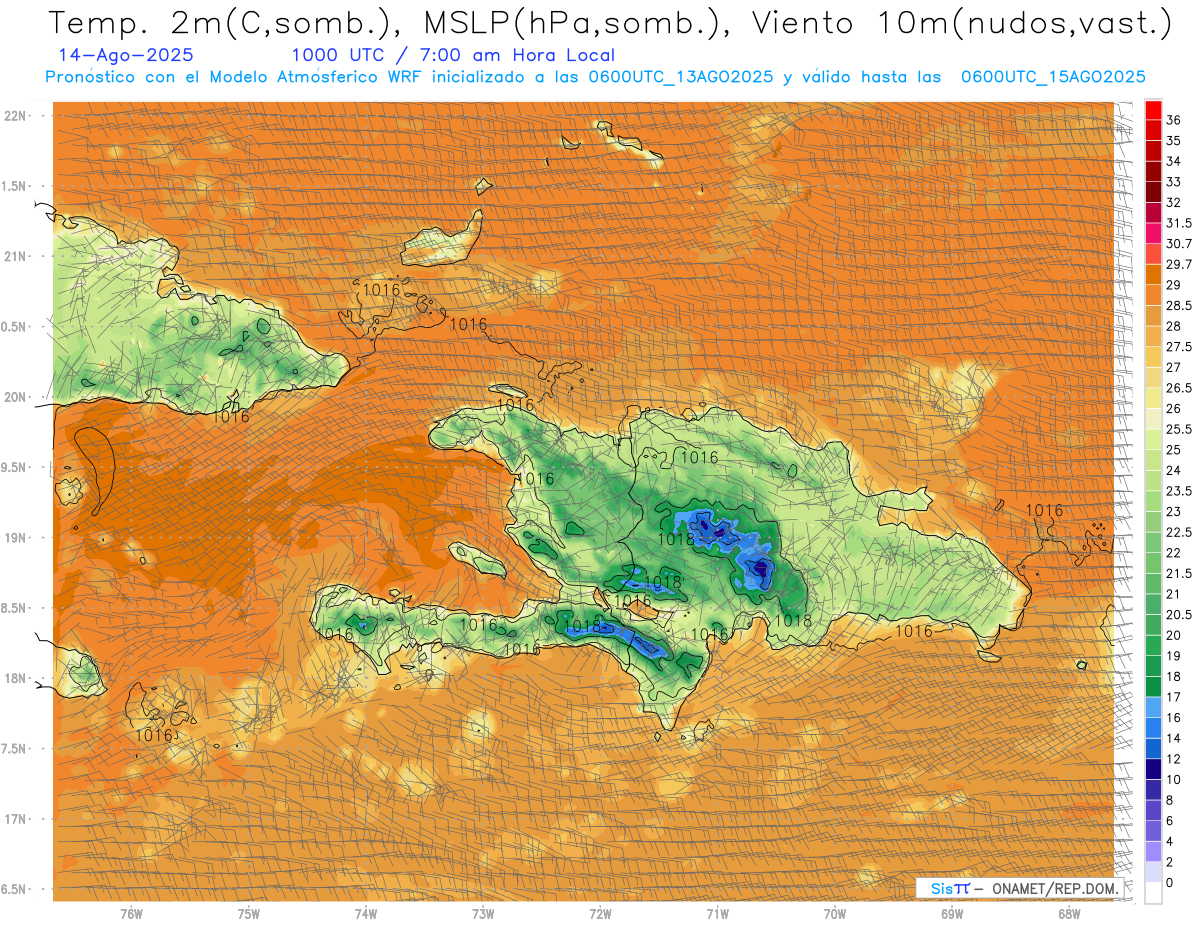Click the '74W' longitude axis label
The width and height of the screenshot is (1200, 927).
(x=365, y=914)
